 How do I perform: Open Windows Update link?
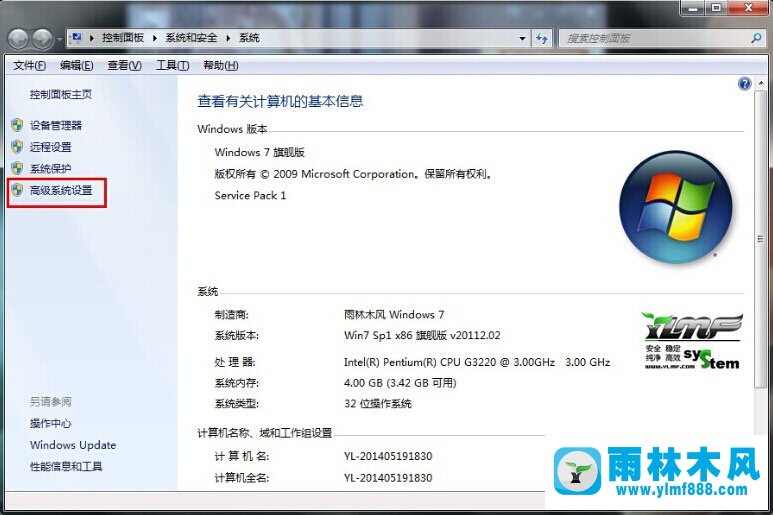pyautogui.click(x=73, y=445)
